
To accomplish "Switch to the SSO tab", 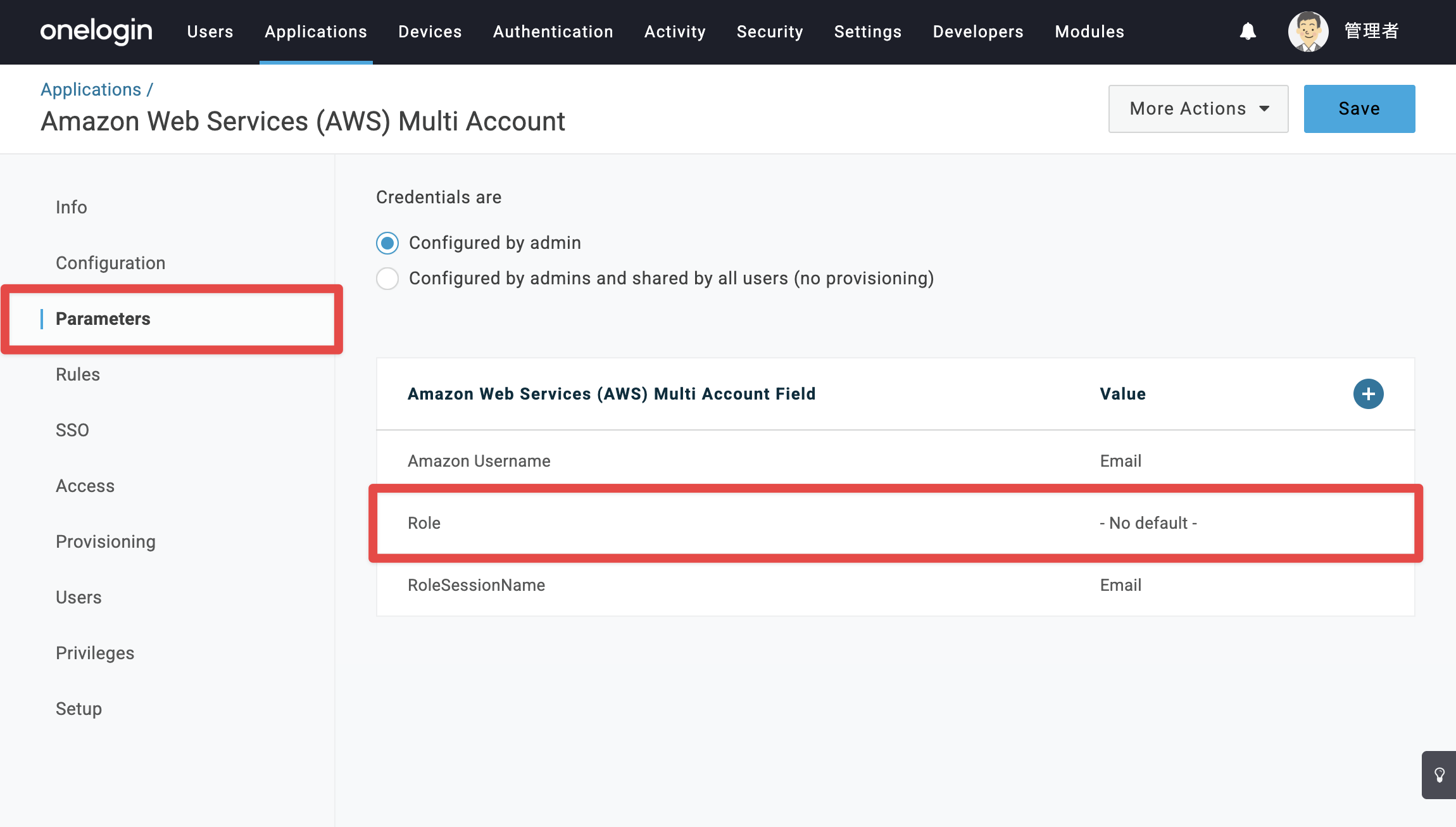I will coord(72,431).
